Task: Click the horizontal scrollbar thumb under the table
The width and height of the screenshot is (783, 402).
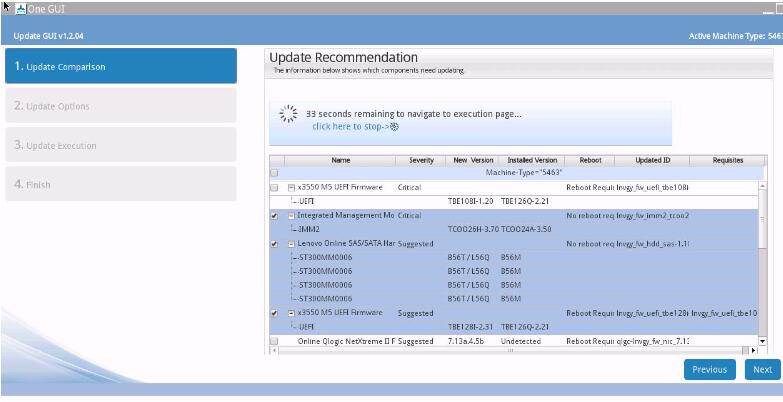Action: pyautogui.click(x=510, y=351)
